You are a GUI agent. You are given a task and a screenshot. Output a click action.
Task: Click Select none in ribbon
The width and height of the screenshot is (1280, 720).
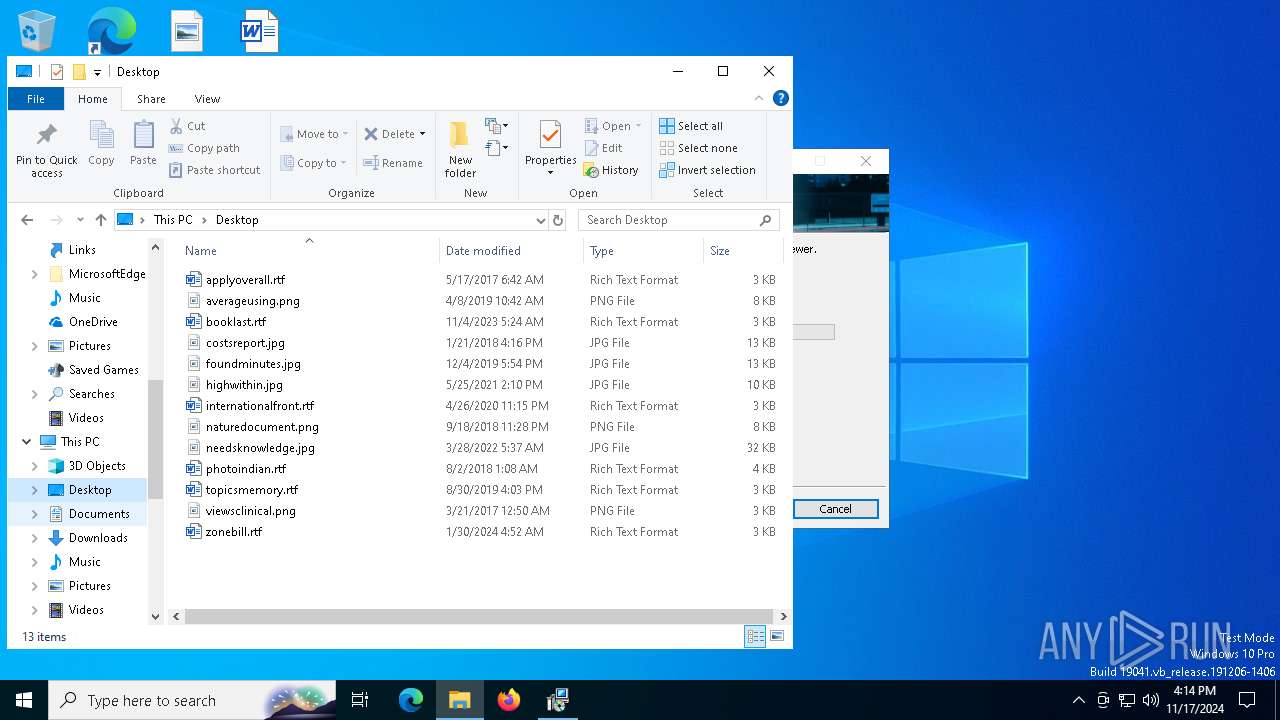(698, 148)
